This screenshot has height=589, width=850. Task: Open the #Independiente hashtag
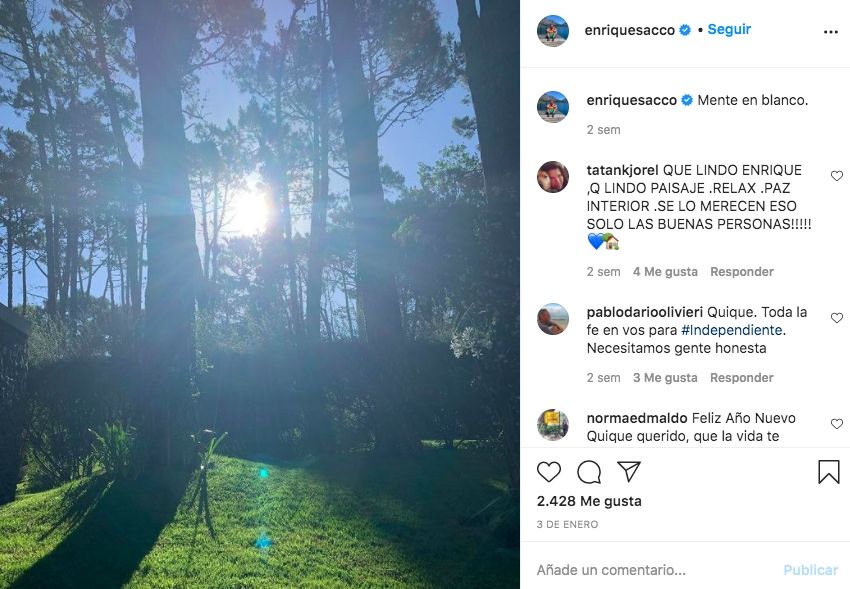pyautogui.click(x=732, y=330)
